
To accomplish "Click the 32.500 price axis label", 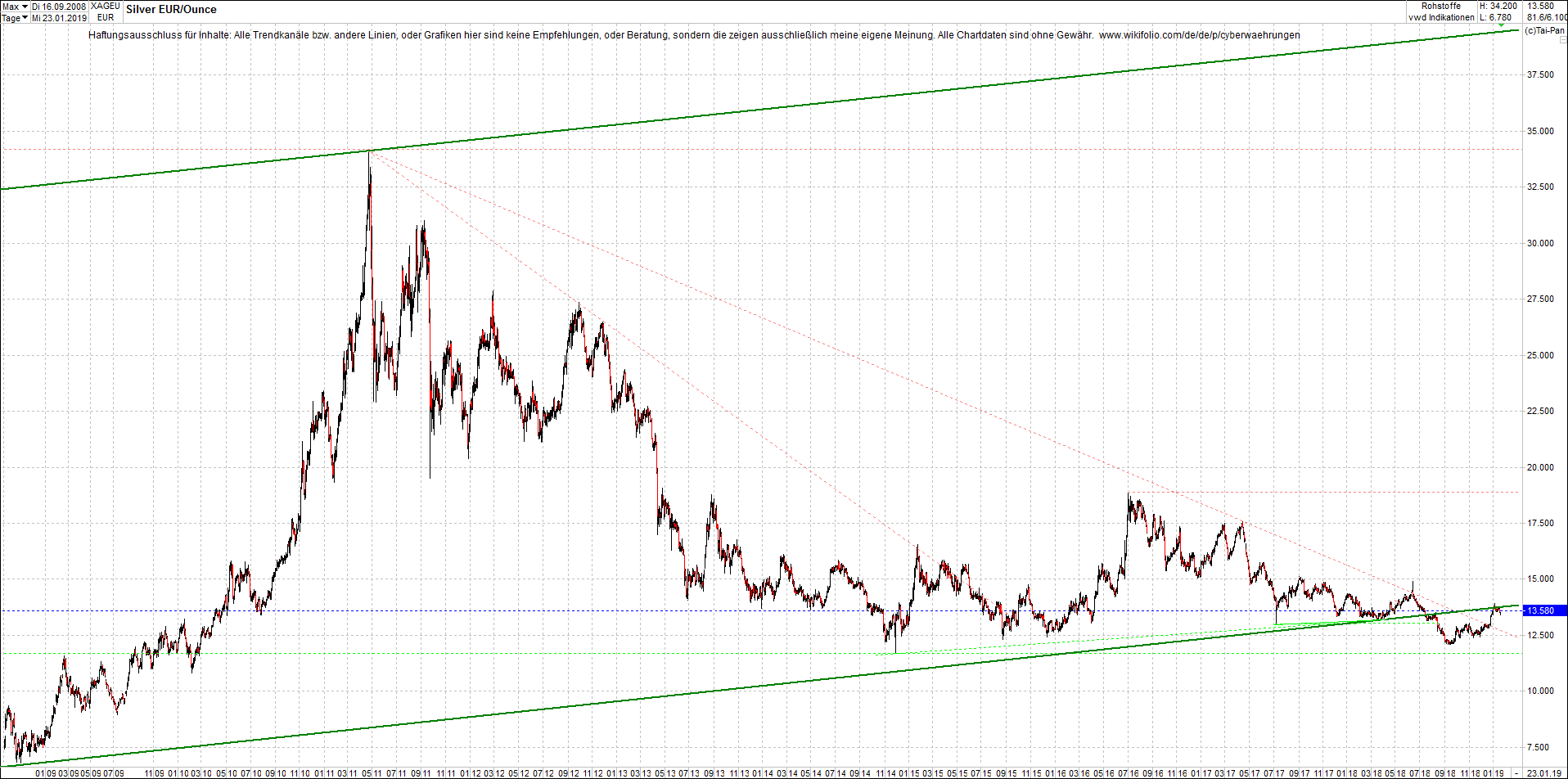I will 1540,187.
